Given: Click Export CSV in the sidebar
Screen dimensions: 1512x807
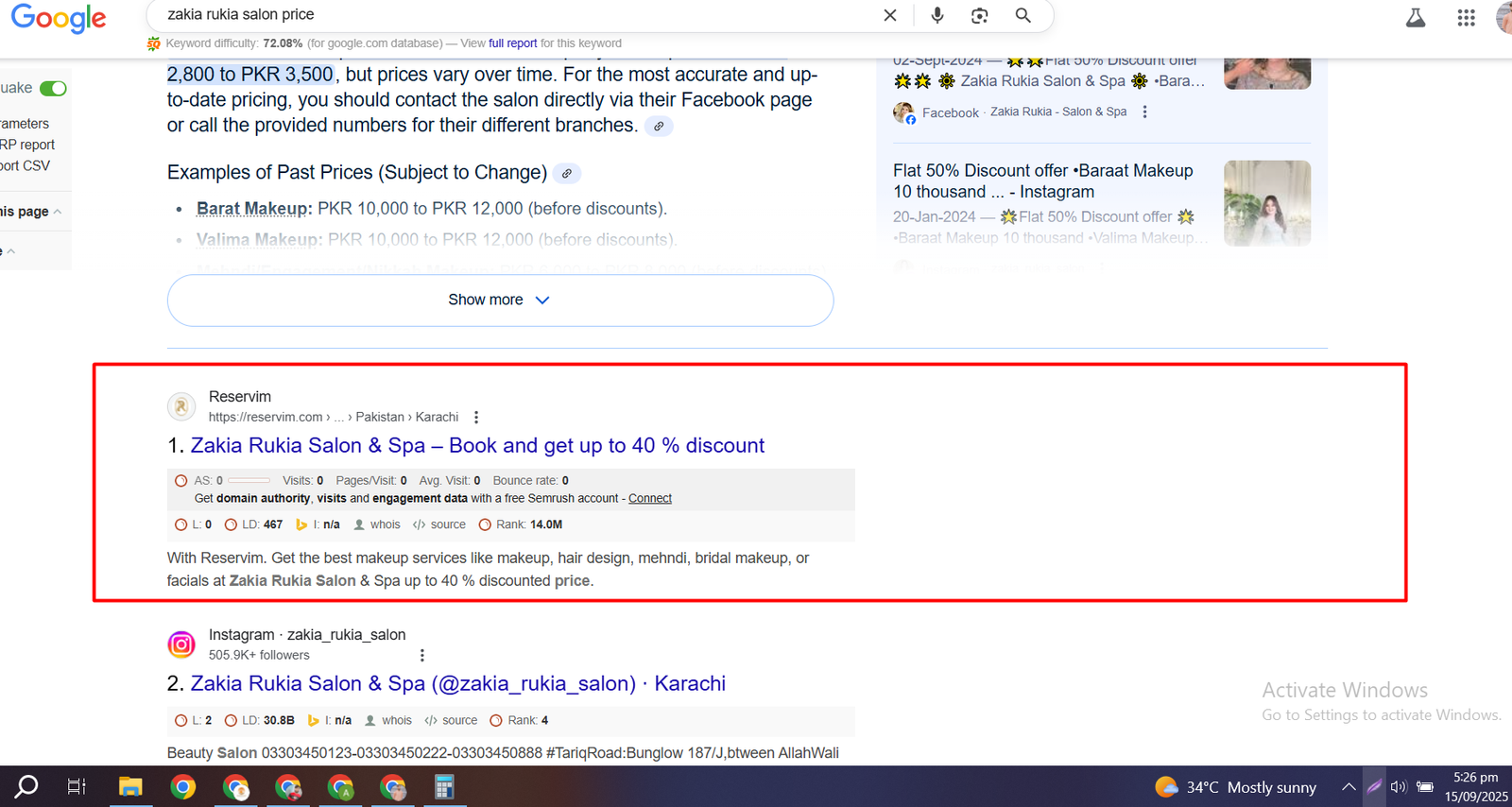Looking at the screenshot, I should (x=26, y=166).
